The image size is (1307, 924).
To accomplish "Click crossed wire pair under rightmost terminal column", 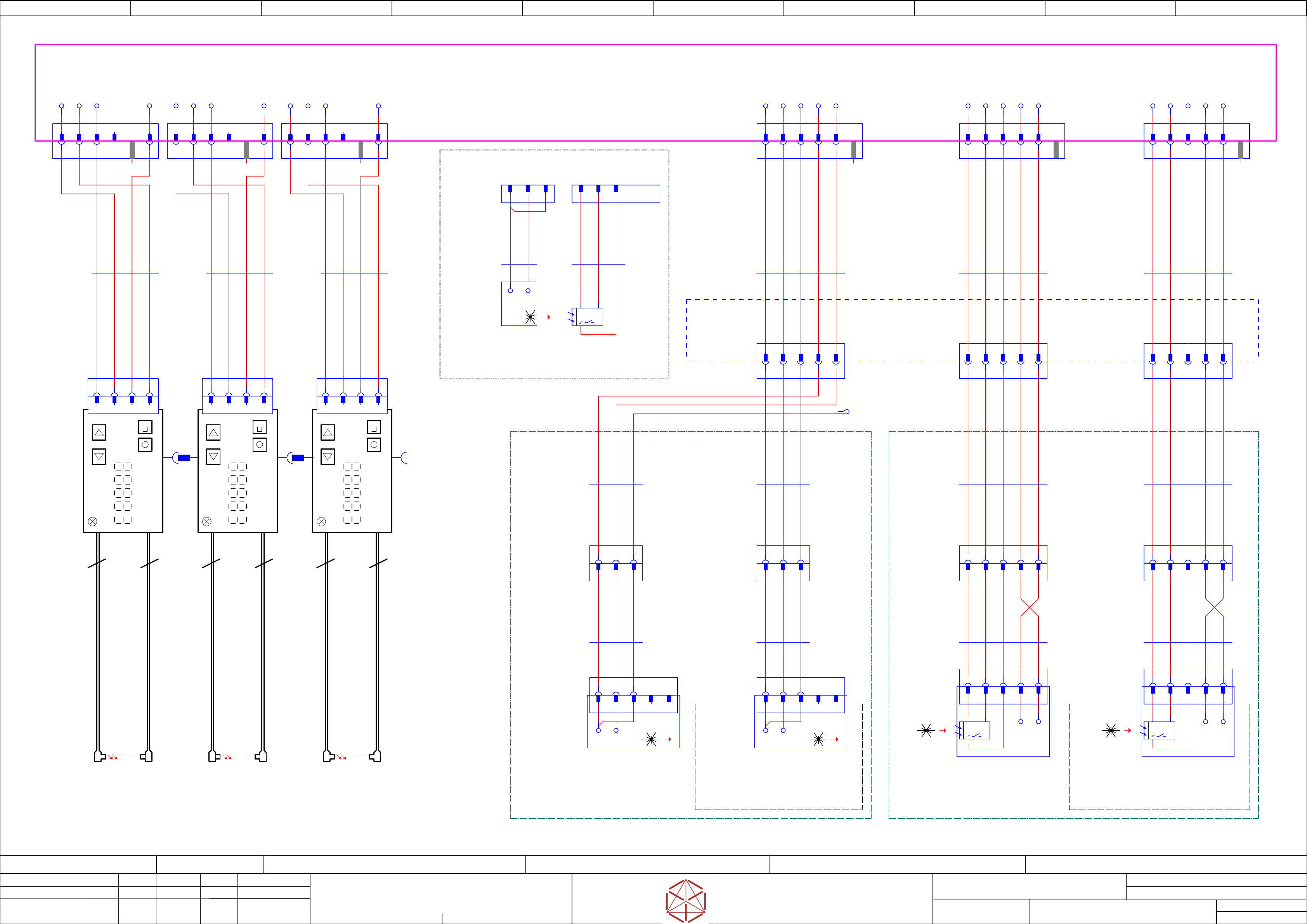I will (x=1214, y=607).
